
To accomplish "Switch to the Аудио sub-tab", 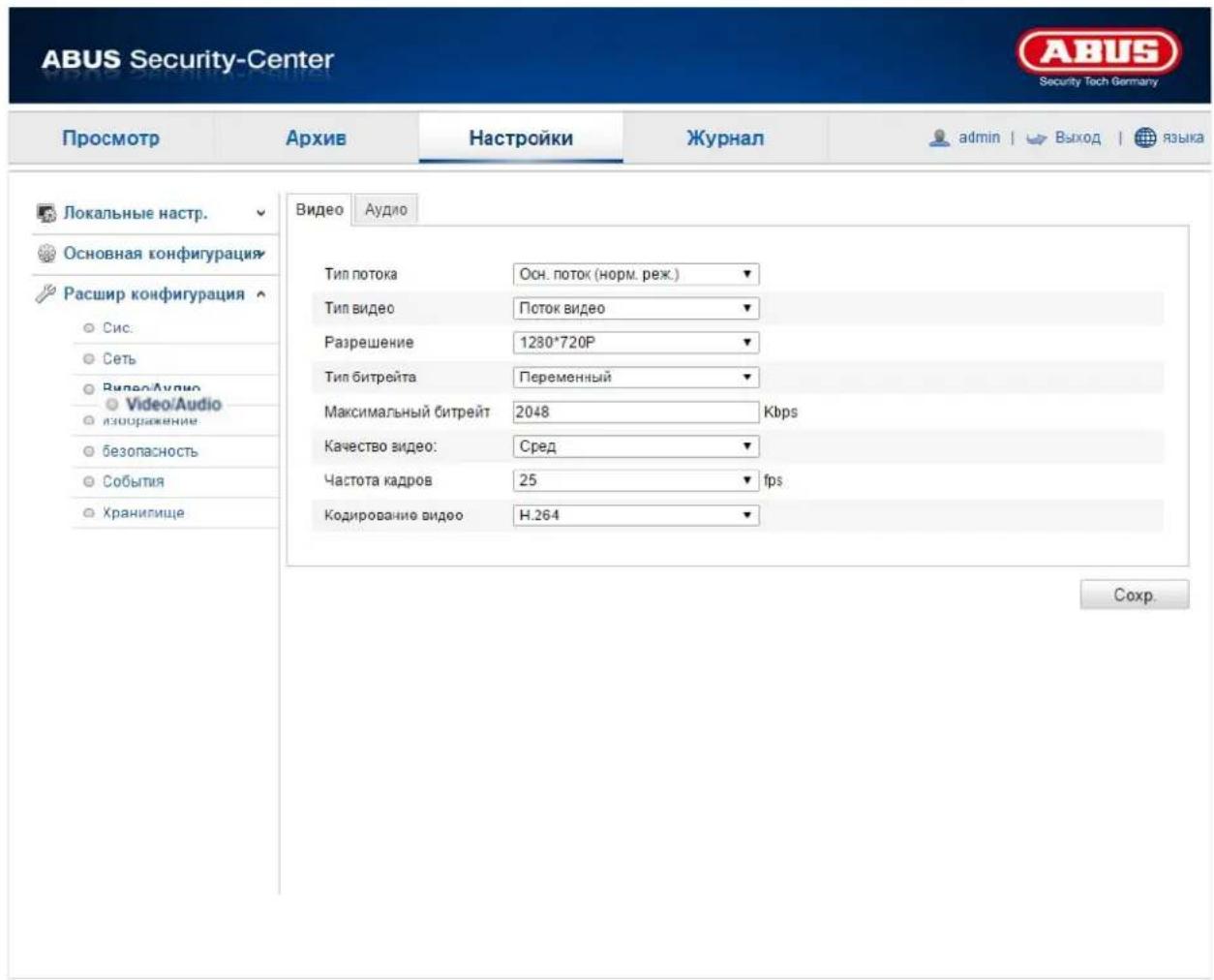I will [386, 209].
